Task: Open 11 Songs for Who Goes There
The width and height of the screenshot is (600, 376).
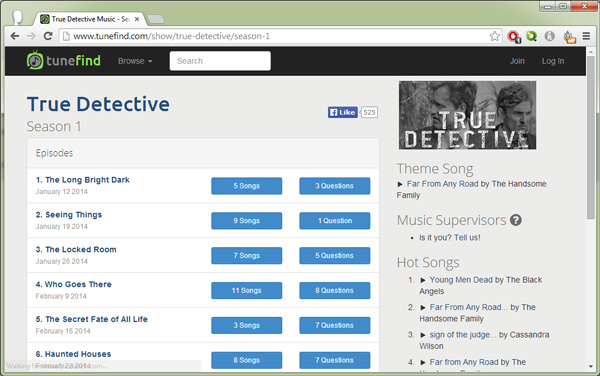Action: tap(246, 290)
